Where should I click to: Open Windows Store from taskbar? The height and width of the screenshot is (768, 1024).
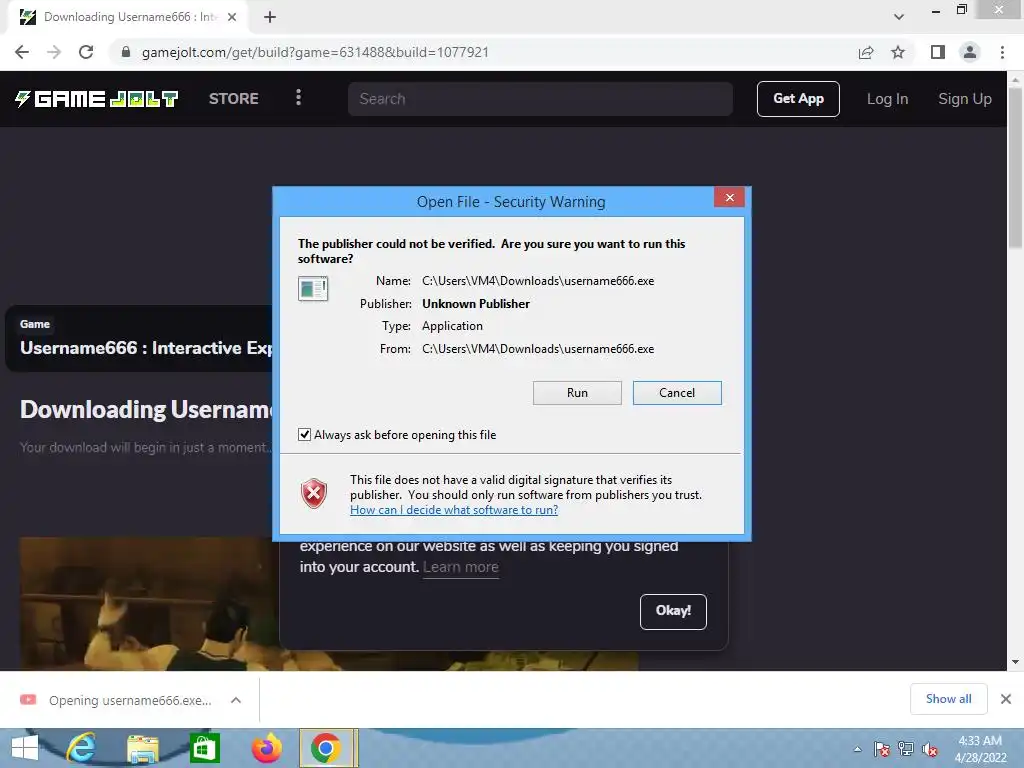(x=204, y=748)
